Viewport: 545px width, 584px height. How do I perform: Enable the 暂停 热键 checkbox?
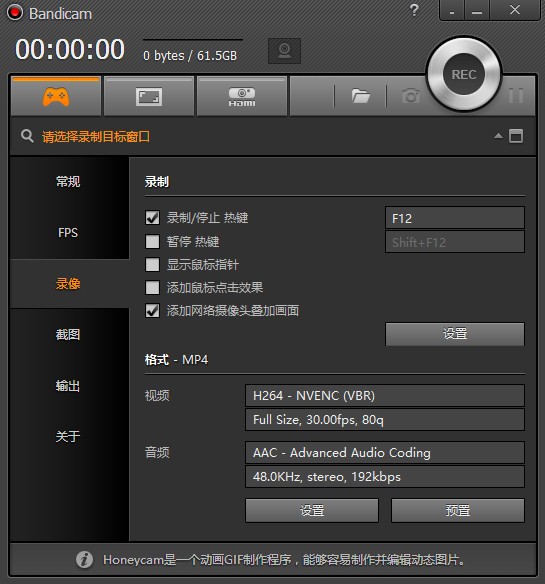pos(152,241)
